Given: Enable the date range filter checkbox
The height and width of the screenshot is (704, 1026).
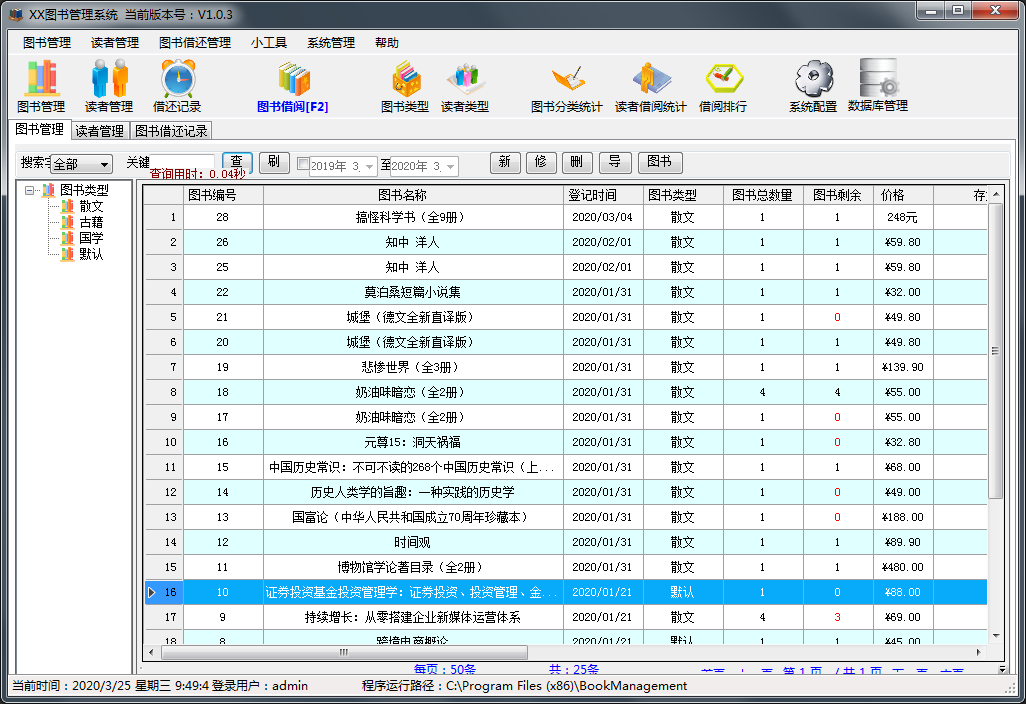Looking at the screenshot, I should click(x=303, y=164).
